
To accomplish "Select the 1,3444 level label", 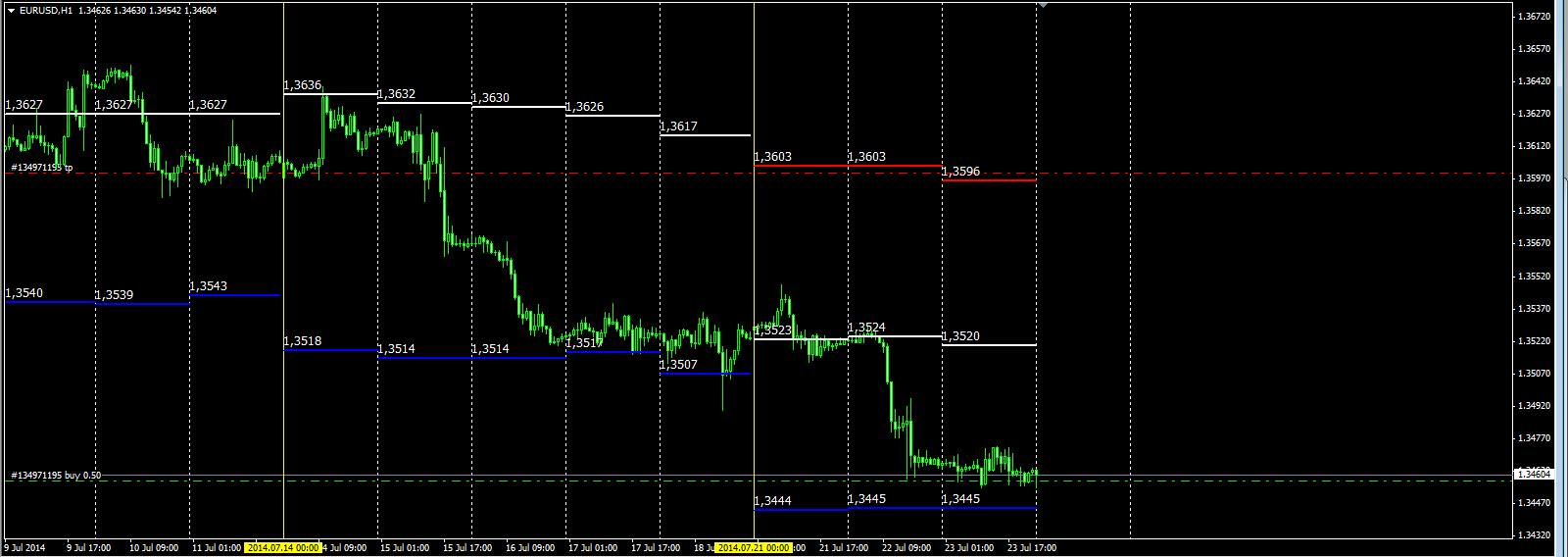I will [773, 501].
